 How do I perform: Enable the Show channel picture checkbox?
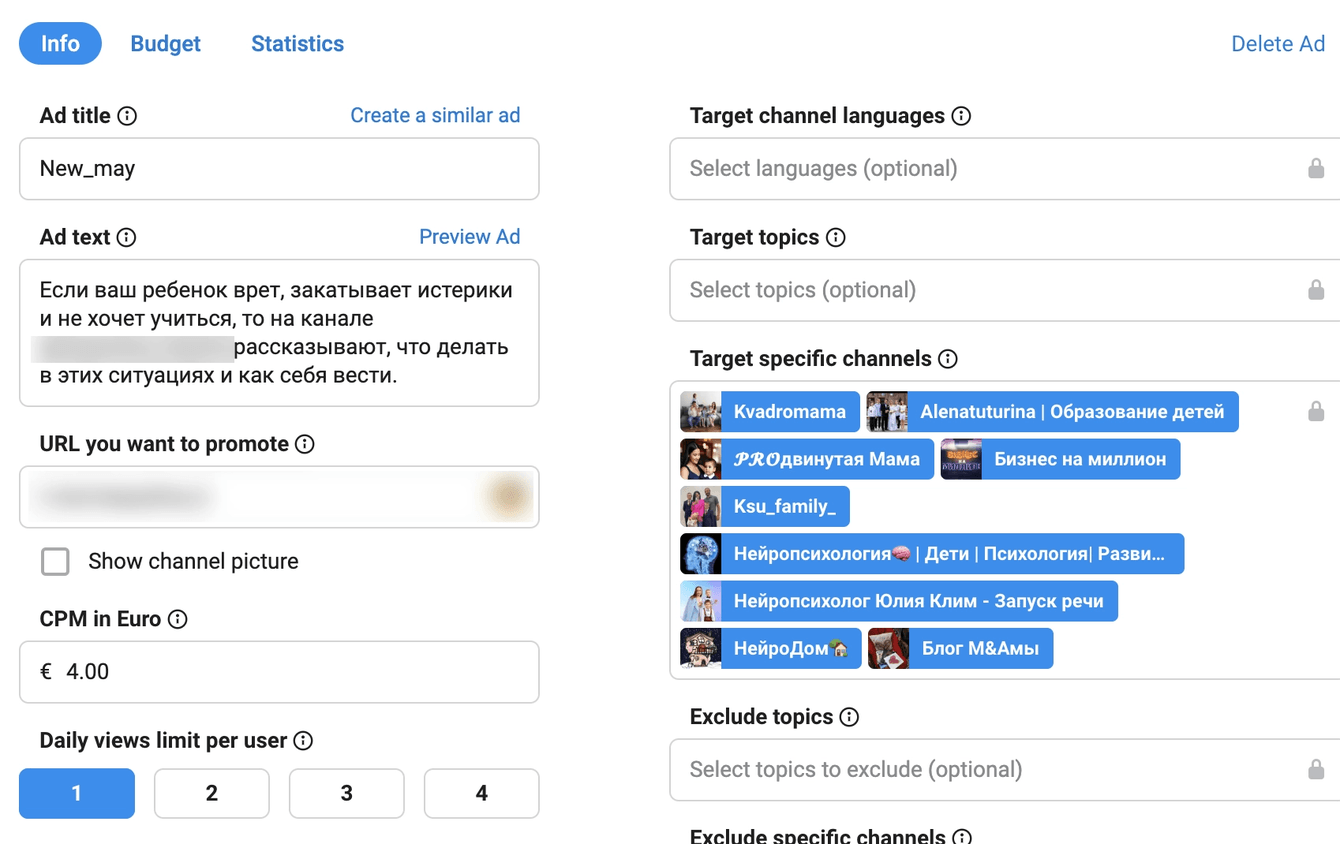point(55,562)
